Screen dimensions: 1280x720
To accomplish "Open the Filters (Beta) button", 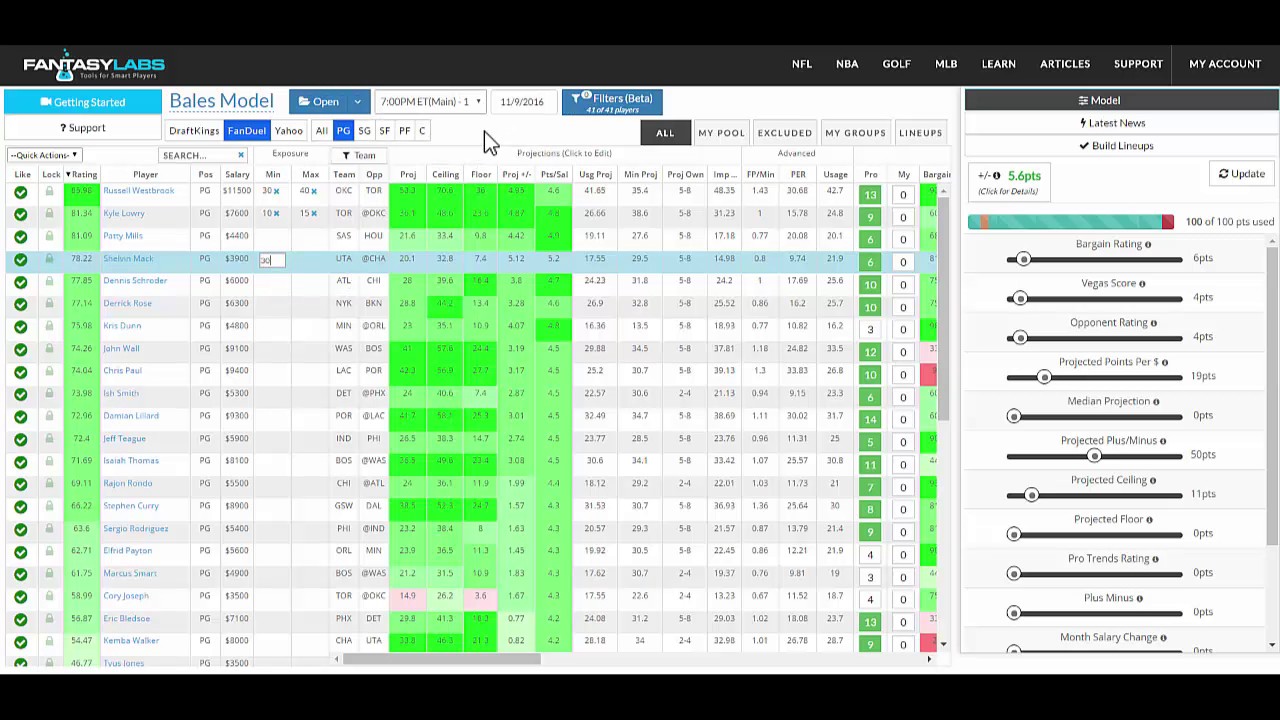I will (x=612, y=102).
